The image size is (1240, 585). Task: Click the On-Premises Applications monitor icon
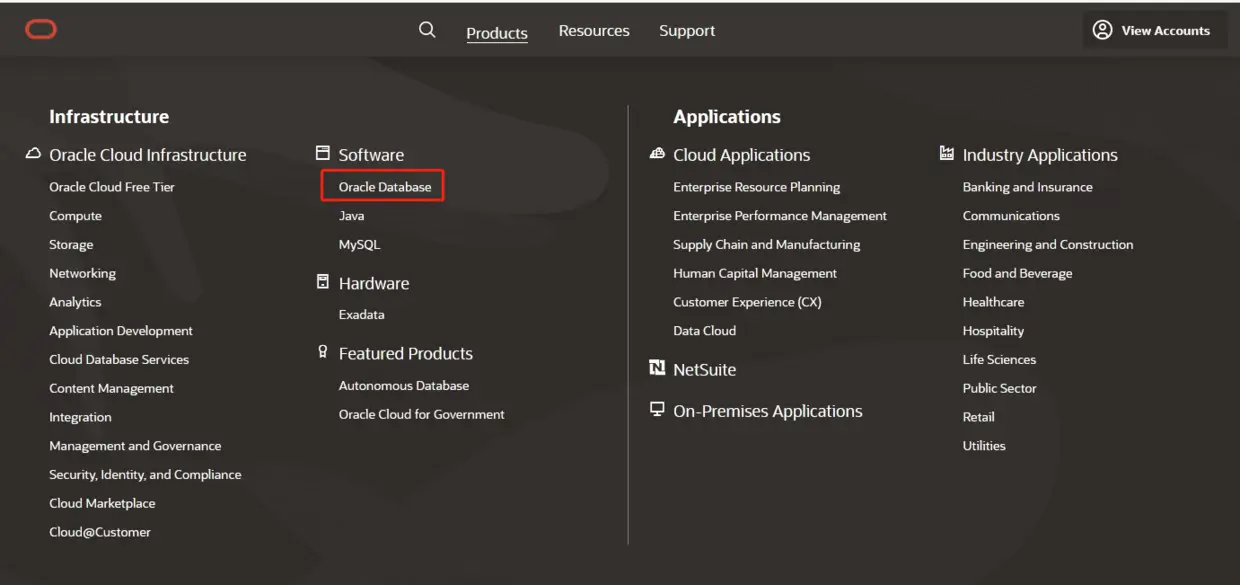point(657,410)
